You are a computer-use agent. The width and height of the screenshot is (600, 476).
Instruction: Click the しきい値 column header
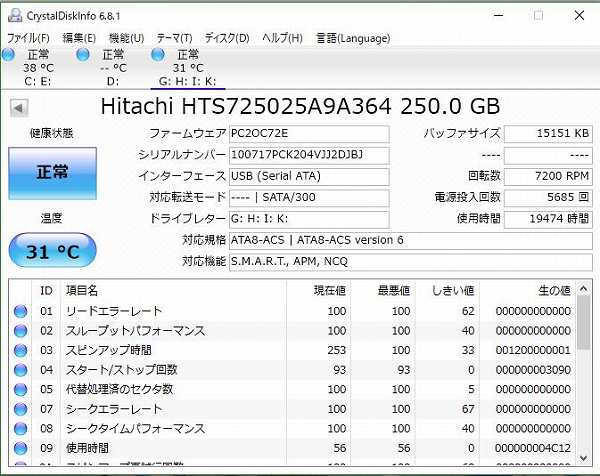pos(447,291)
